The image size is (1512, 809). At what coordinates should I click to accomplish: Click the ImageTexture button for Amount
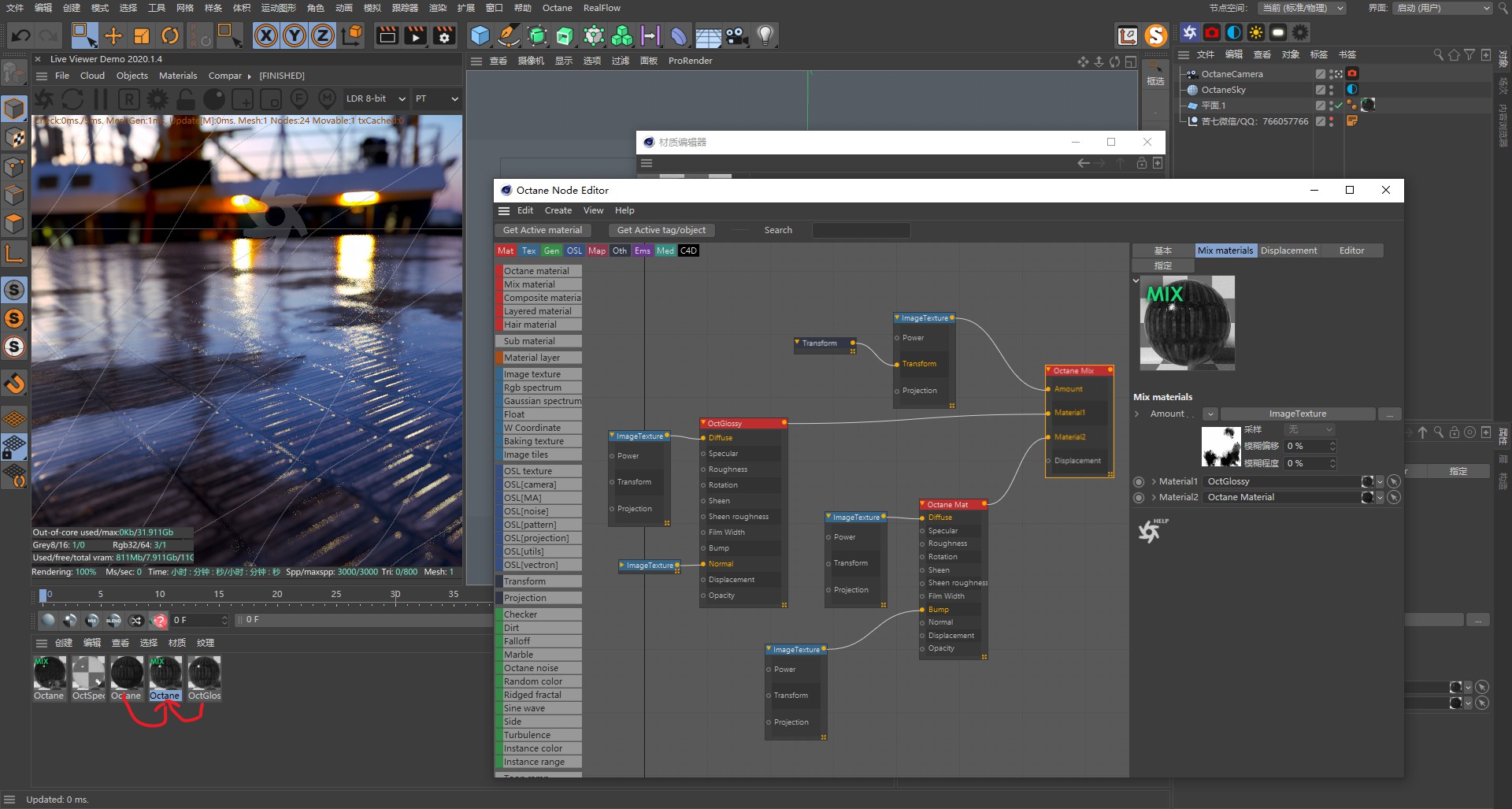[1298, 414]
